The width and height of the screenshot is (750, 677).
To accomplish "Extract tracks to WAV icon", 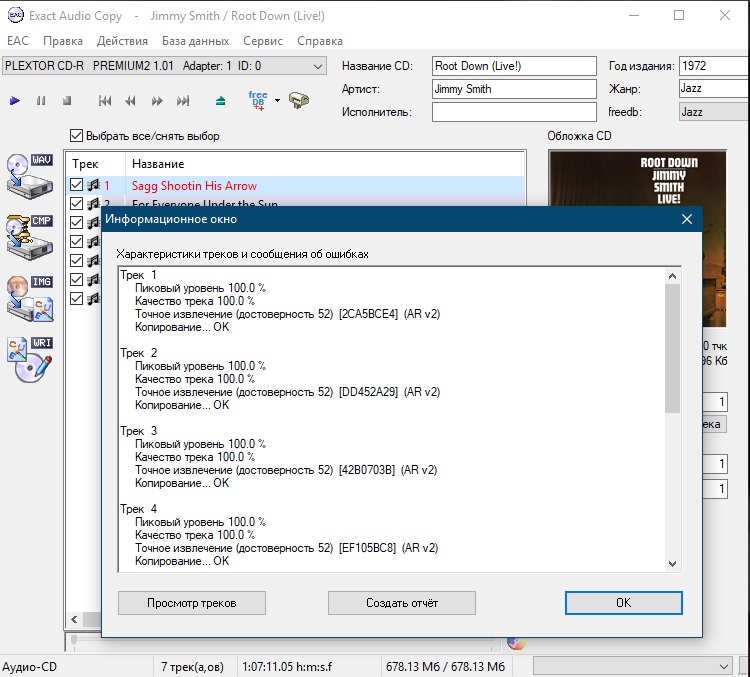I will [x=30, y=176].
